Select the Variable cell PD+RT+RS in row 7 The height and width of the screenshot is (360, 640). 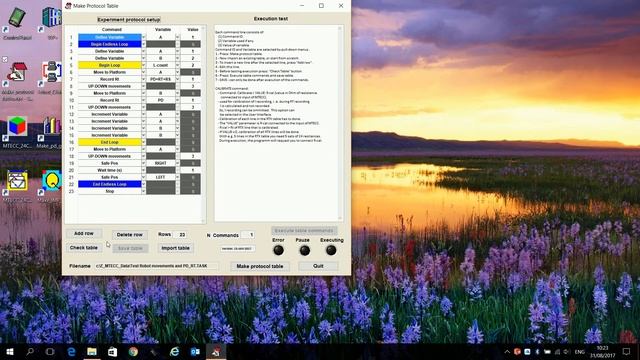161,79
